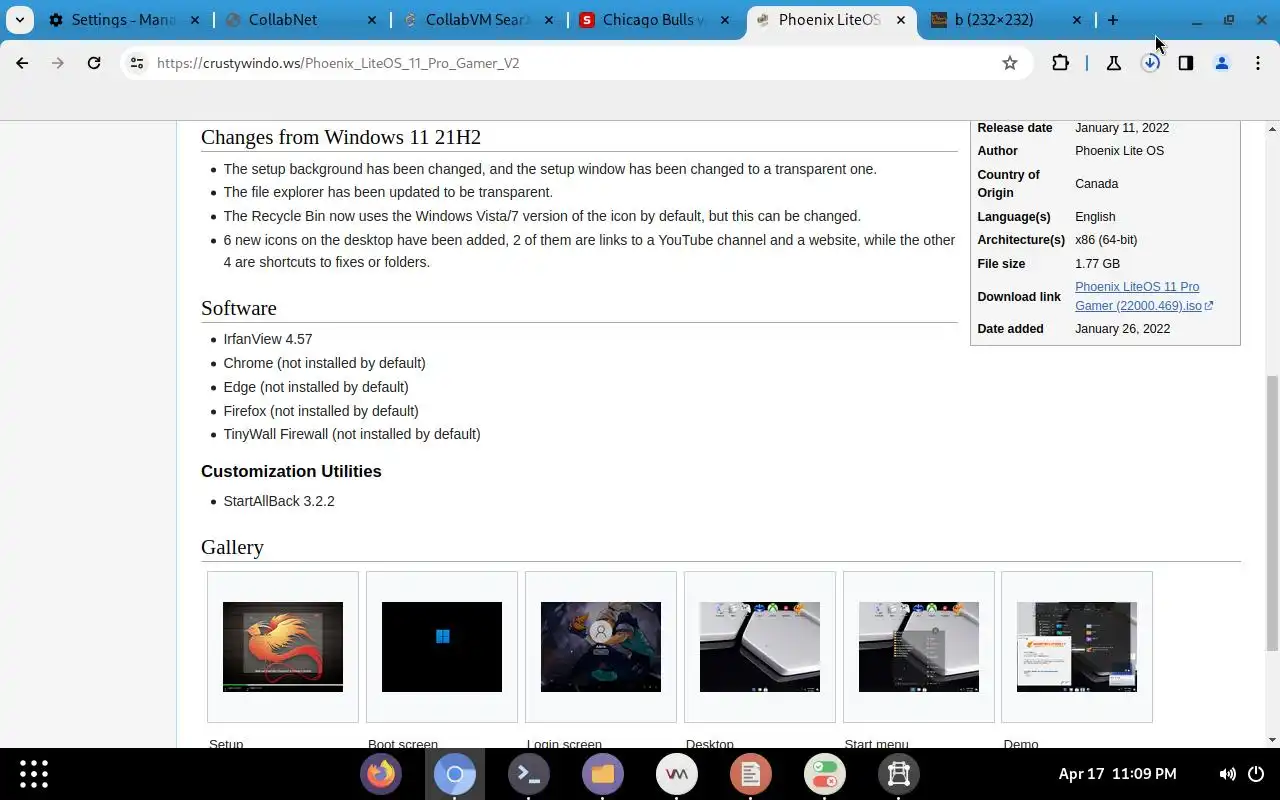This screenshot has width=1280, height=800.
Task: Switch to the Settings tab
Action: point(124,20)
